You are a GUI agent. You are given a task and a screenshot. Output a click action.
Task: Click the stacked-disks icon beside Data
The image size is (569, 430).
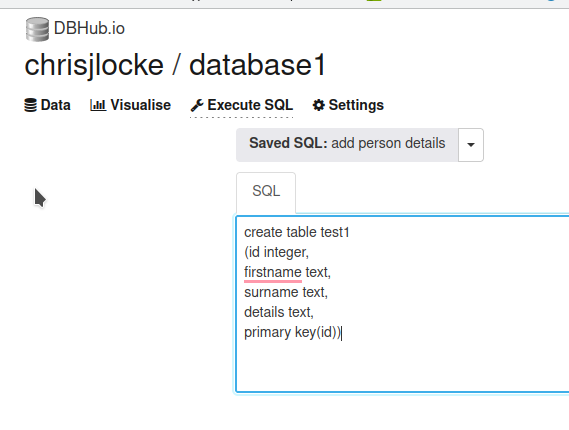pos(30,105)
